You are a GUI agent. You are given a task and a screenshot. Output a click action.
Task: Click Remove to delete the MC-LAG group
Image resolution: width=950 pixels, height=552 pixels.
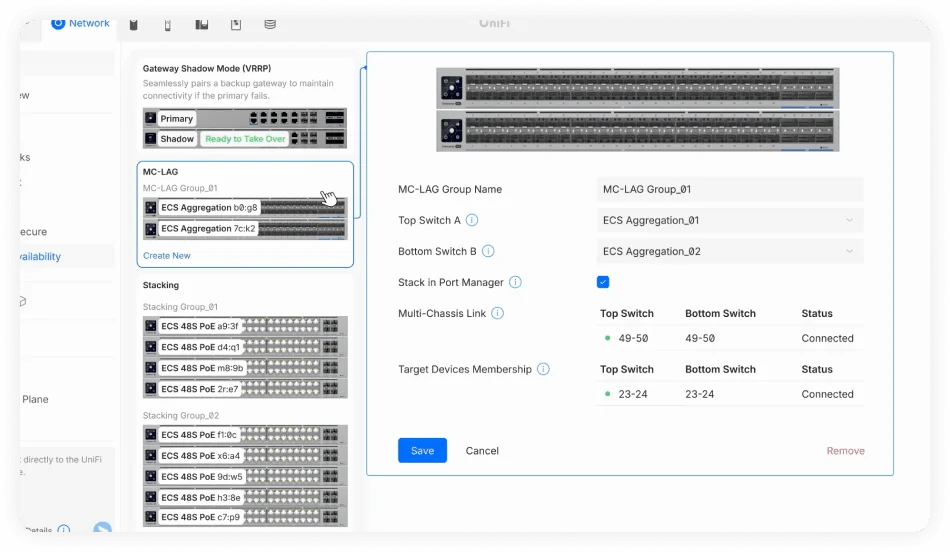tap(845, 450)
